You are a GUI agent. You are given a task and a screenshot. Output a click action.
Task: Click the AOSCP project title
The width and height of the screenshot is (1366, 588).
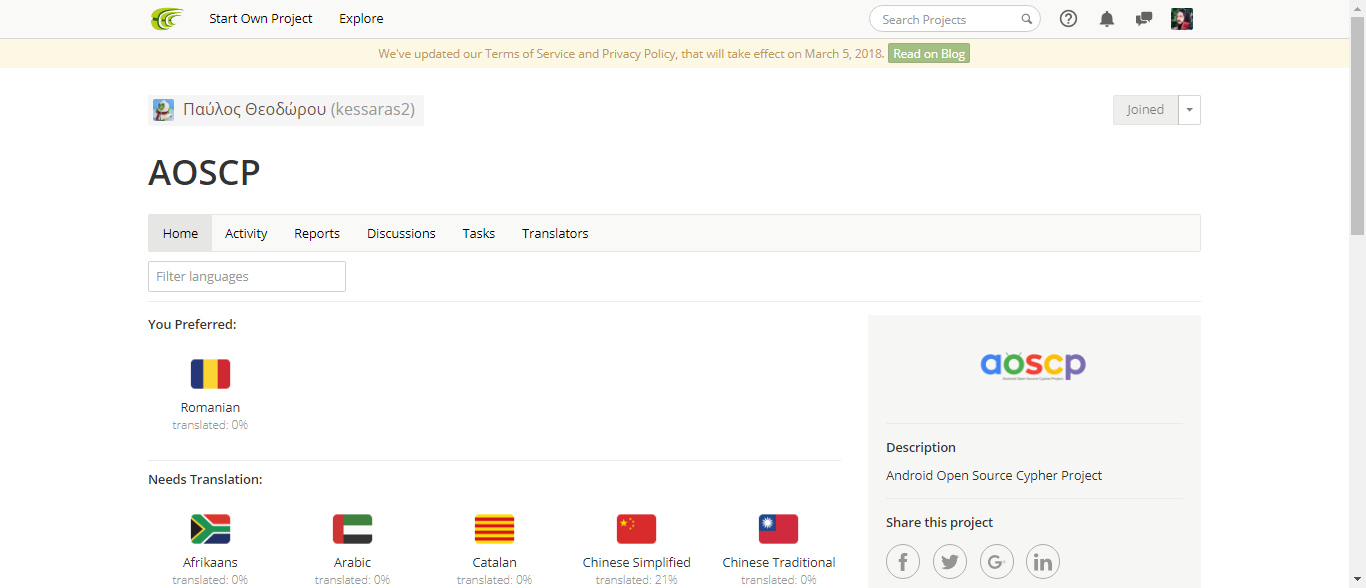pyautogui.click(x=204, y=173)
